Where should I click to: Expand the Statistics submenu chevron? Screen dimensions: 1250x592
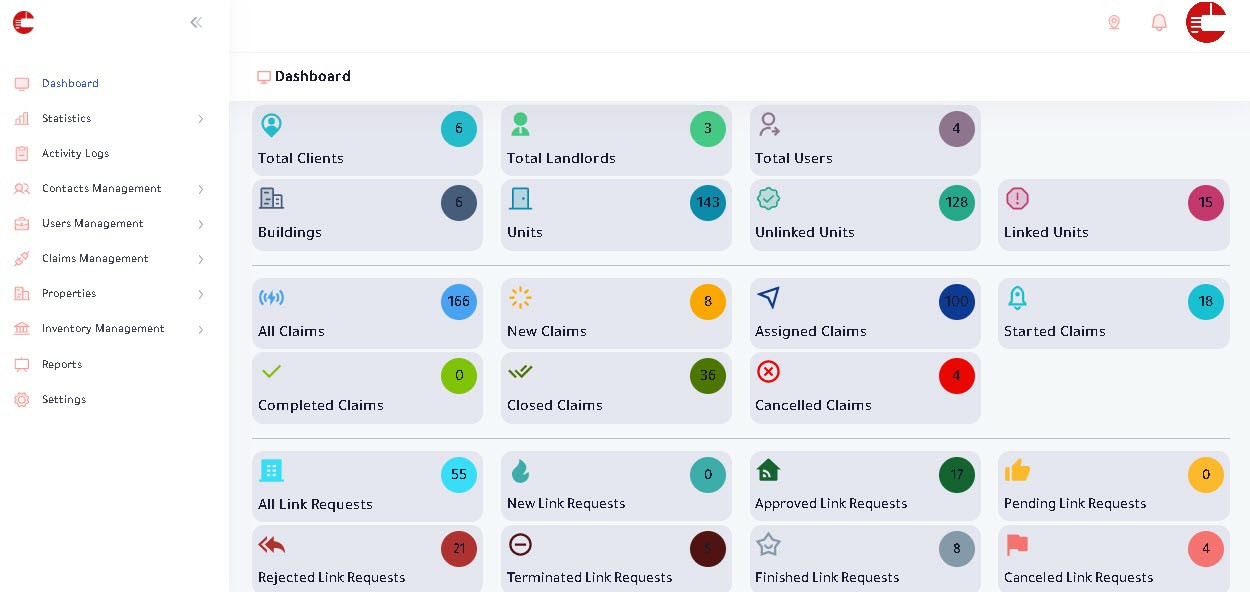pos(200,119)
